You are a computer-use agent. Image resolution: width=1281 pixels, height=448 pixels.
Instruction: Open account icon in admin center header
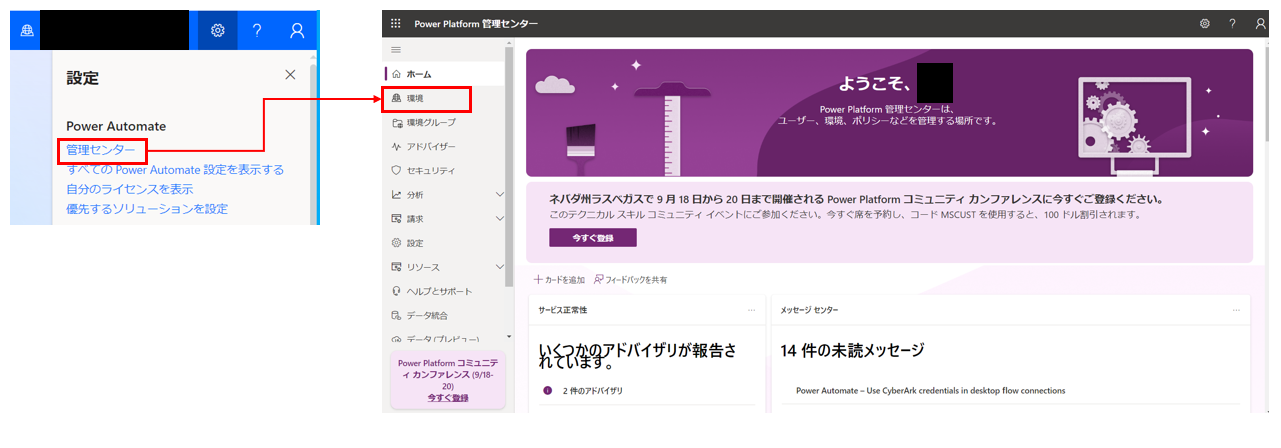[1260, 23]
